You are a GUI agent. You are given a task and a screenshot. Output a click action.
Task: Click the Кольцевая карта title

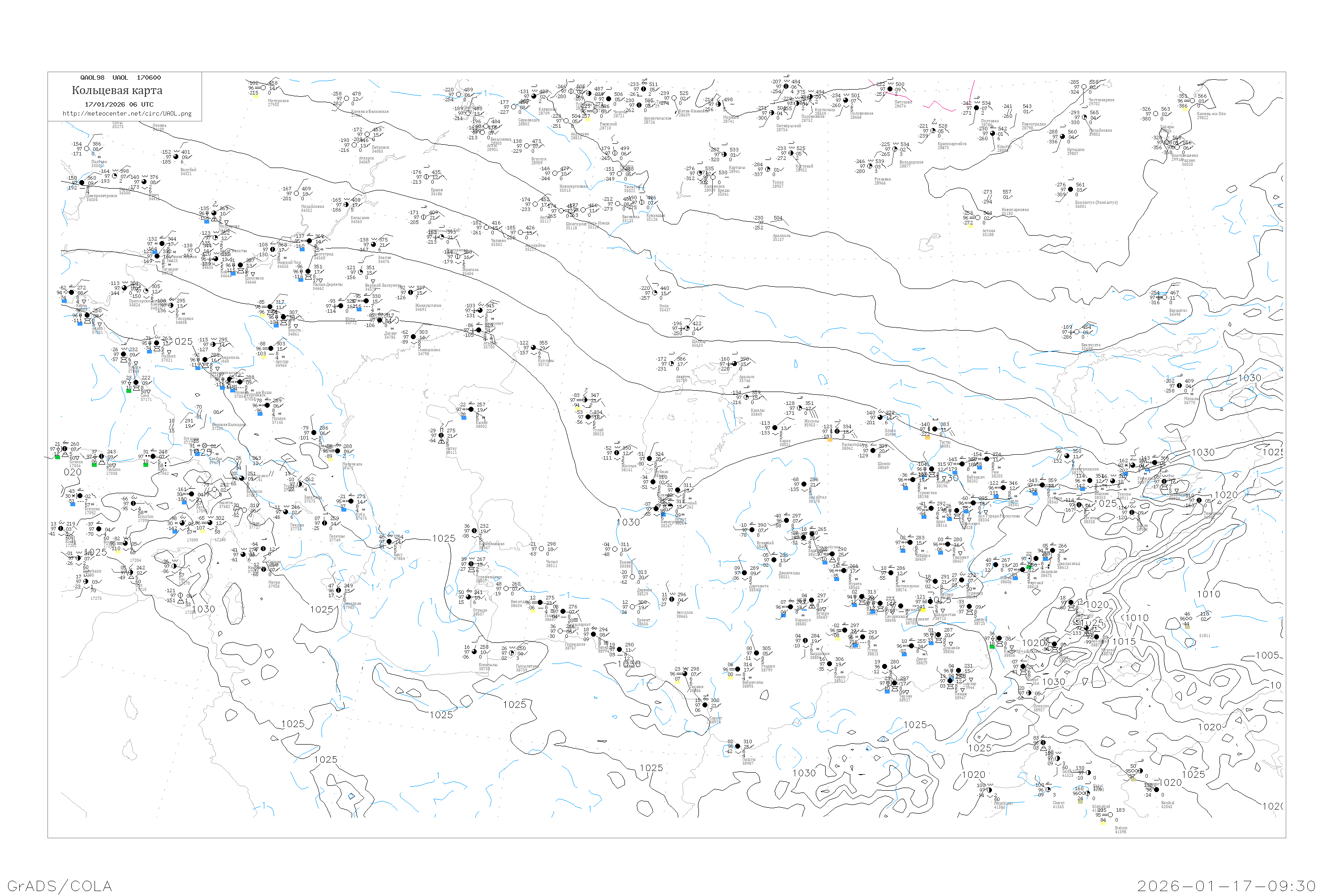tap(117, 90)
